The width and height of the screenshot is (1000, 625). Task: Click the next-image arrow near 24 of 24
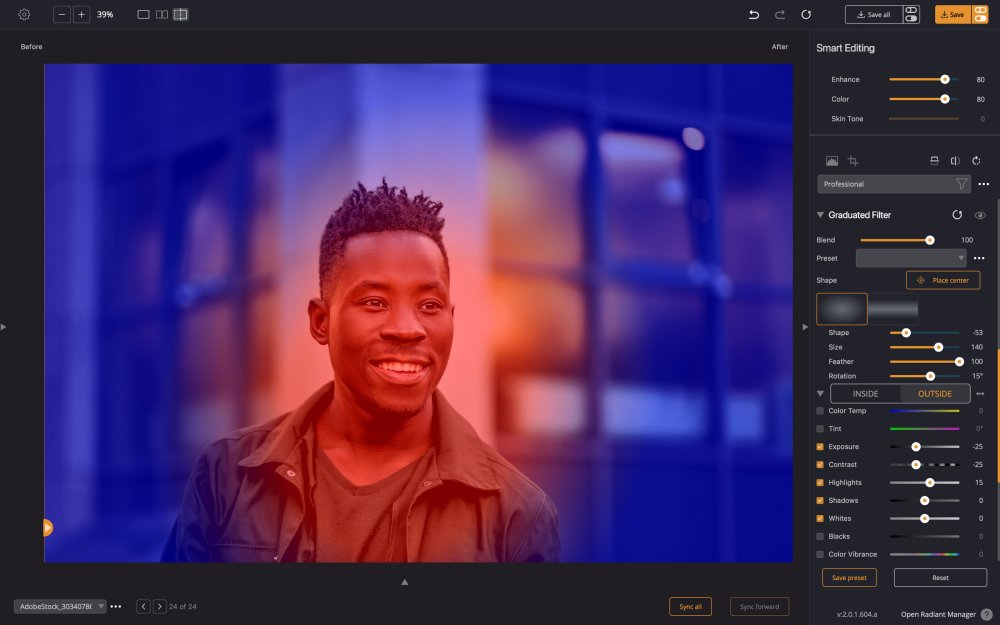tap(159, 606)
